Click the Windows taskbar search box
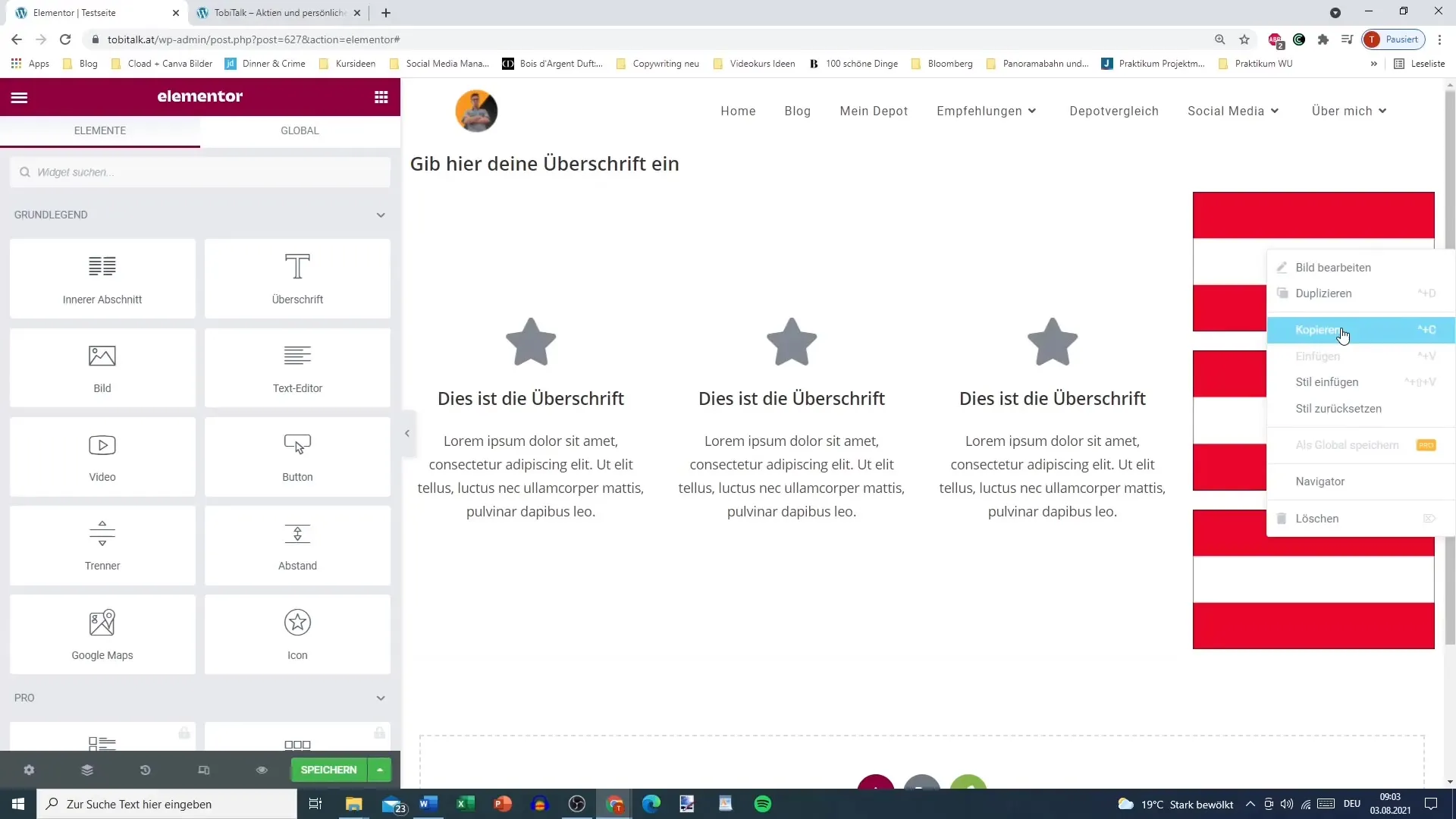 (x=167, y=804)
